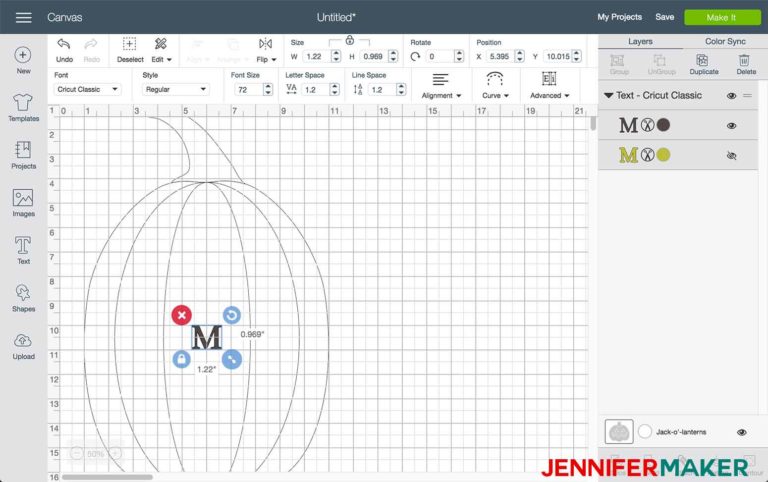The width and height of the screenshot is (768, 482).
Task: Save the project
Action: 665,17
